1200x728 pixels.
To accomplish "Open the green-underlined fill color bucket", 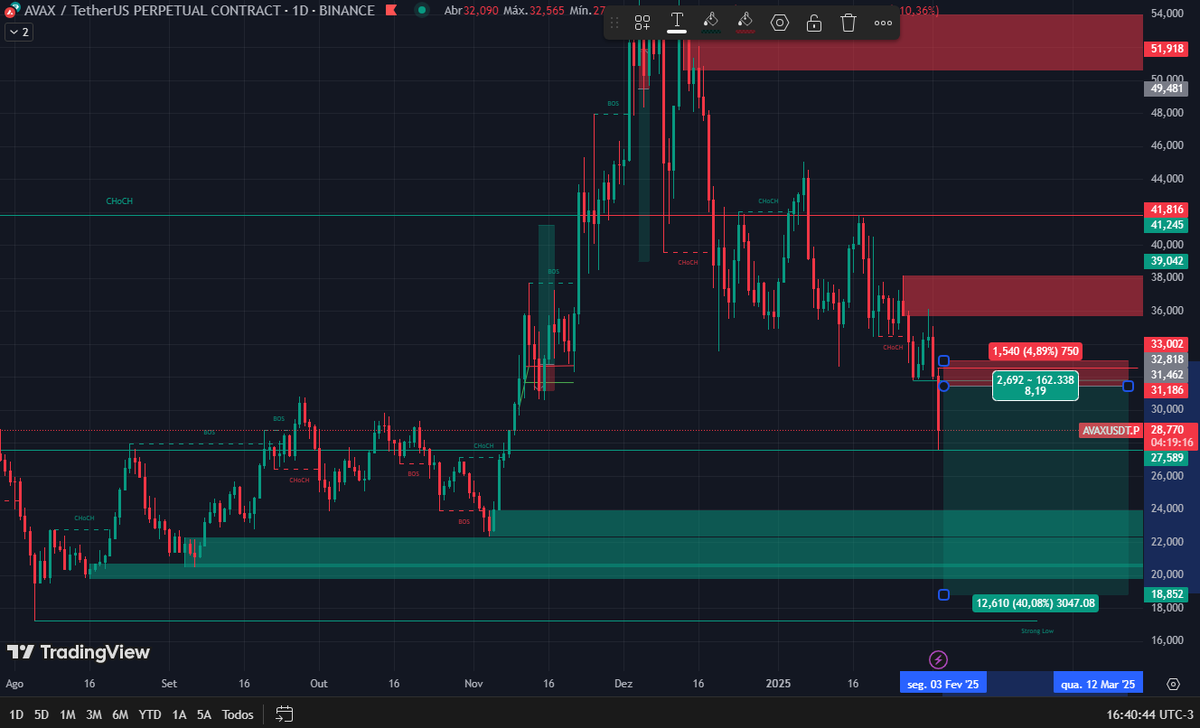I will click(x=711, y=22).
